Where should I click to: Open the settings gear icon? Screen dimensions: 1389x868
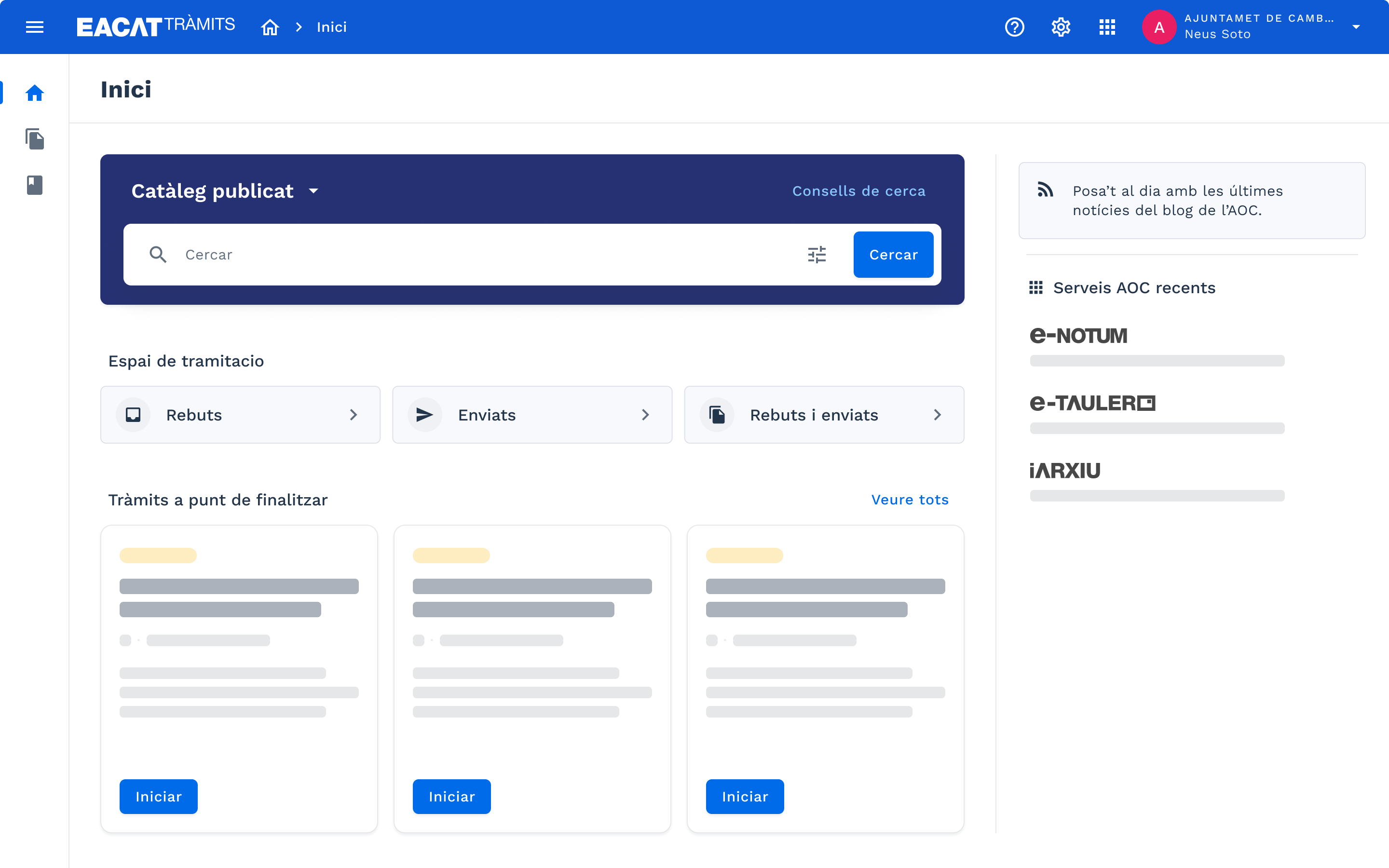click(x=1061, y=27)
